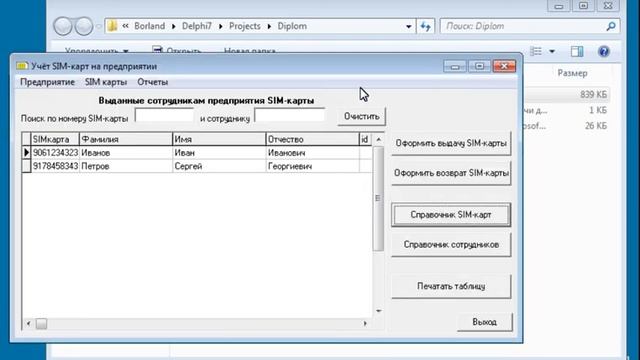Click Delphi7 in Explorer address path

tap(197, 26)
